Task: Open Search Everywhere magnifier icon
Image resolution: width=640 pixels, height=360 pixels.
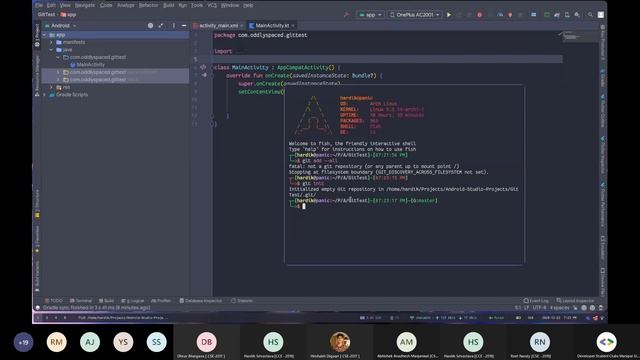Action: point(590,15)
